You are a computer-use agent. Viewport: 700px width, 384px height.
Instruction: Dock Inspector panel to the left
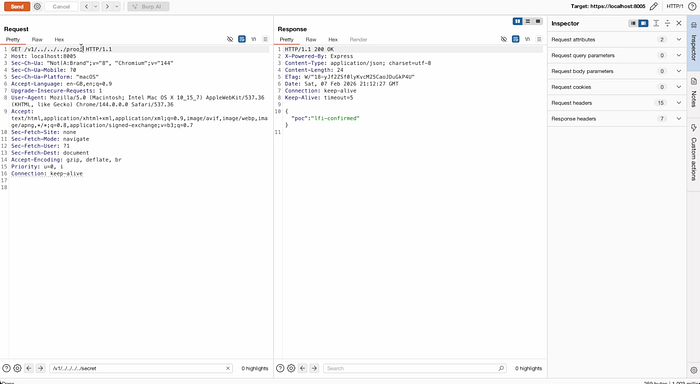(633, 23)
